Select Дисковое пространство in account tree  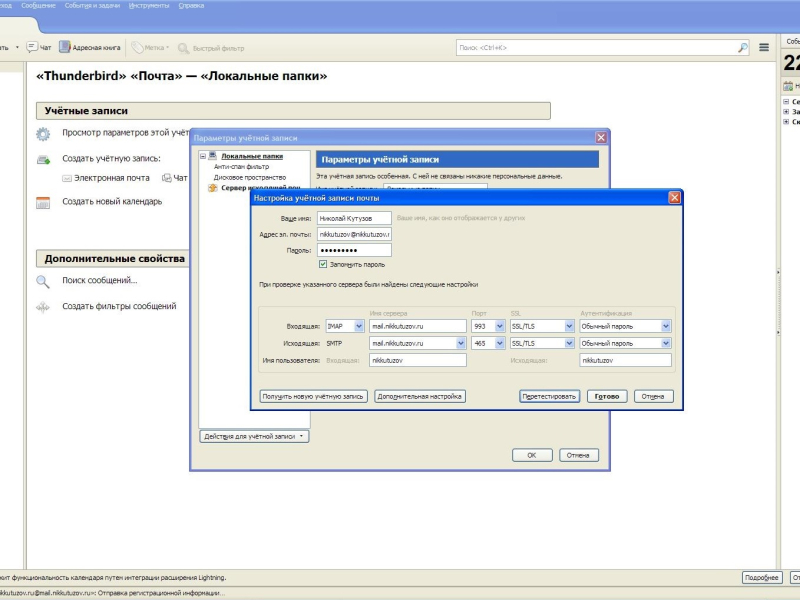pos(250,178)
